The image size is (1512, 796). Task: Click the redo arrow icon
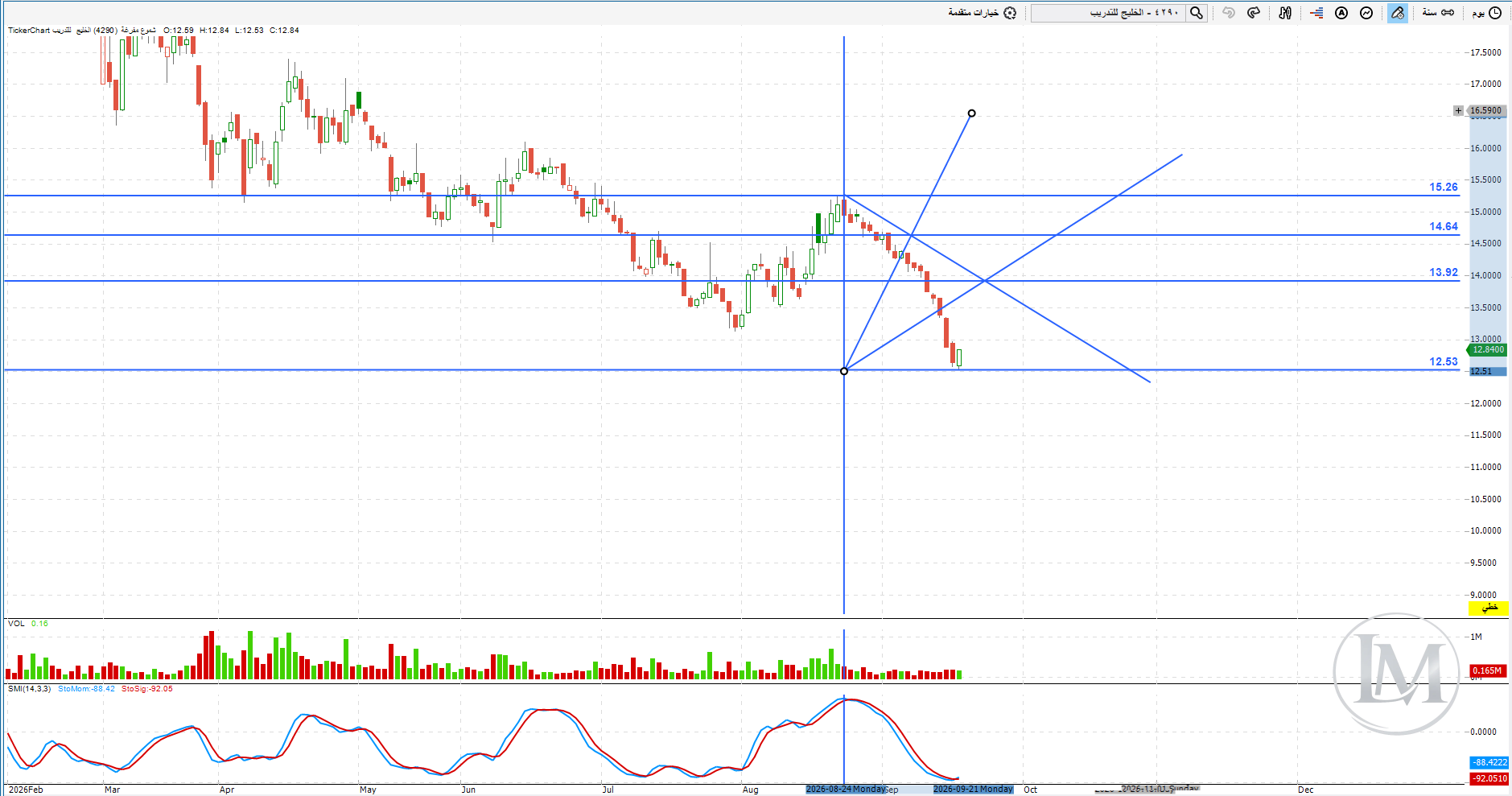(x=1254, y=13)
